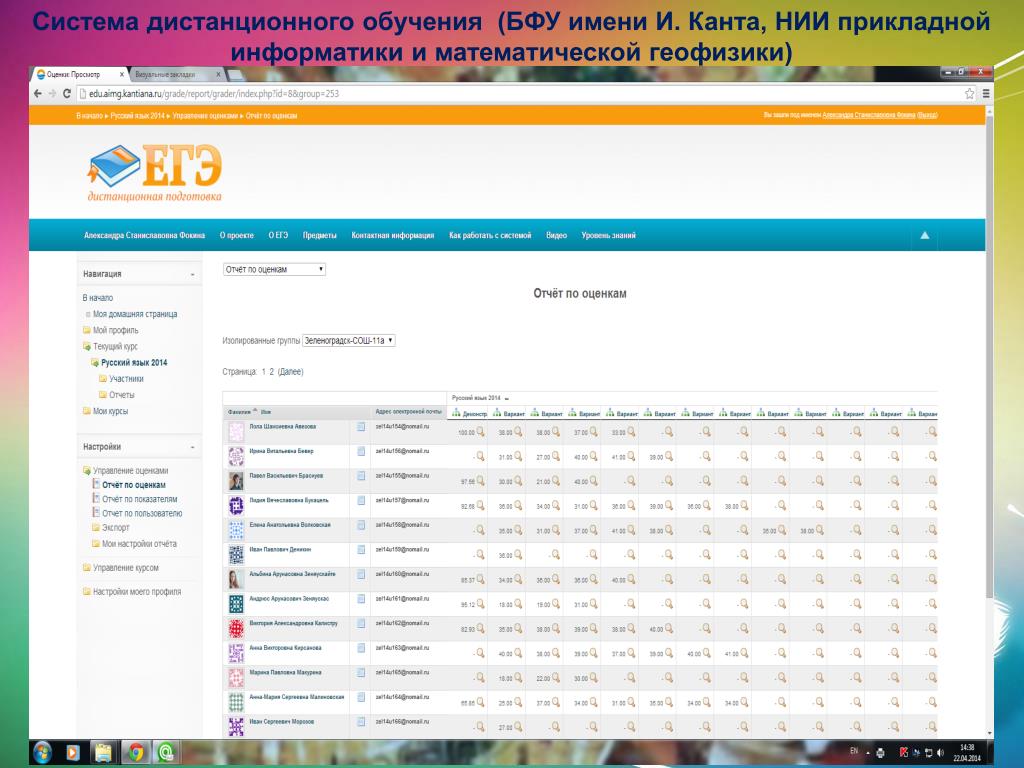Open the magnifier next to grade 85.37
Viewport: 1024px width, 768px height.
pyautogui.click(x=481, y=579)
